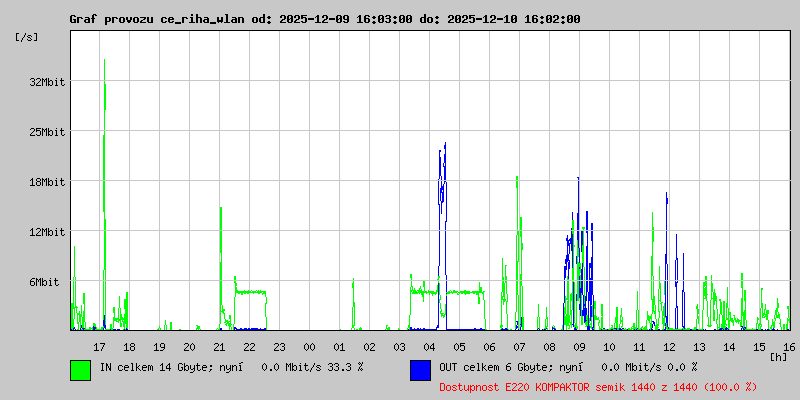Click the hour 03 x-axis label
This screenshot has width=800, height=400.
[x=399, y=347]
